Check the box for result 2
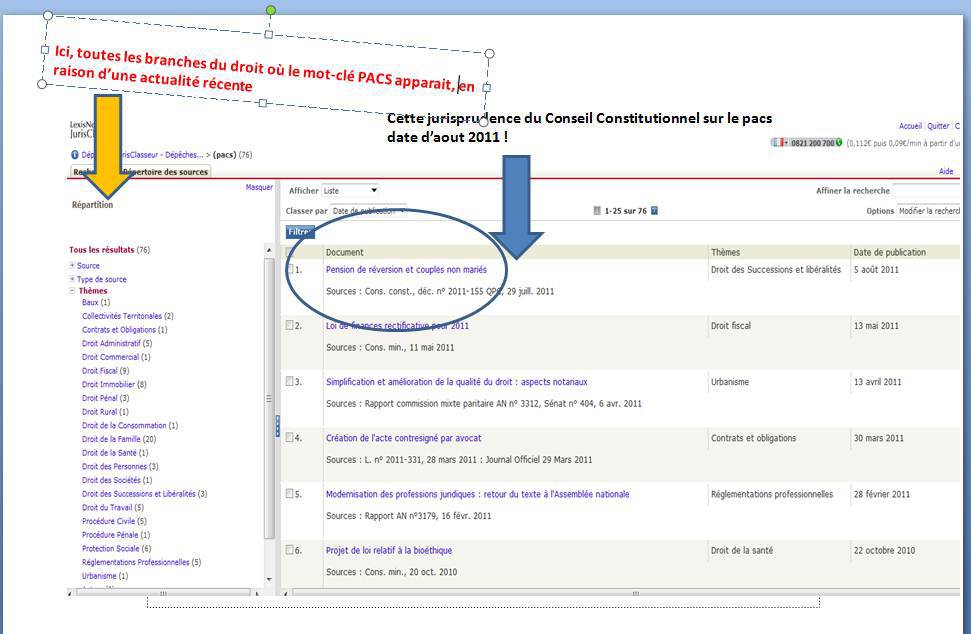This screenshot has height=634, width=971. [x=290, y=326]
